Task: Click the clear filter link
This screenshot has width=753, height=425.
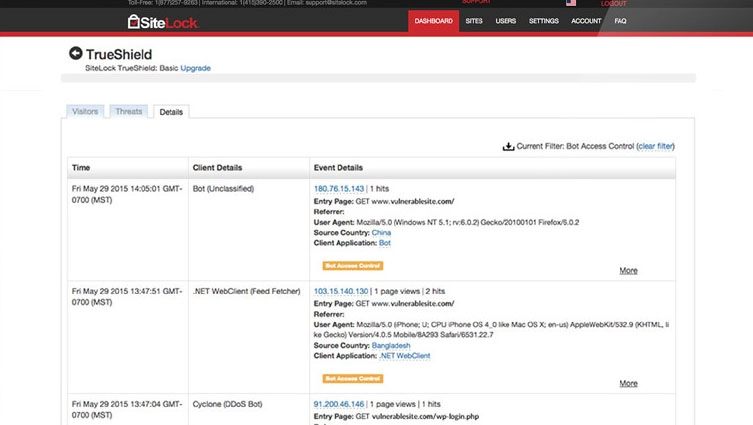Action: (x=656, y=146)
